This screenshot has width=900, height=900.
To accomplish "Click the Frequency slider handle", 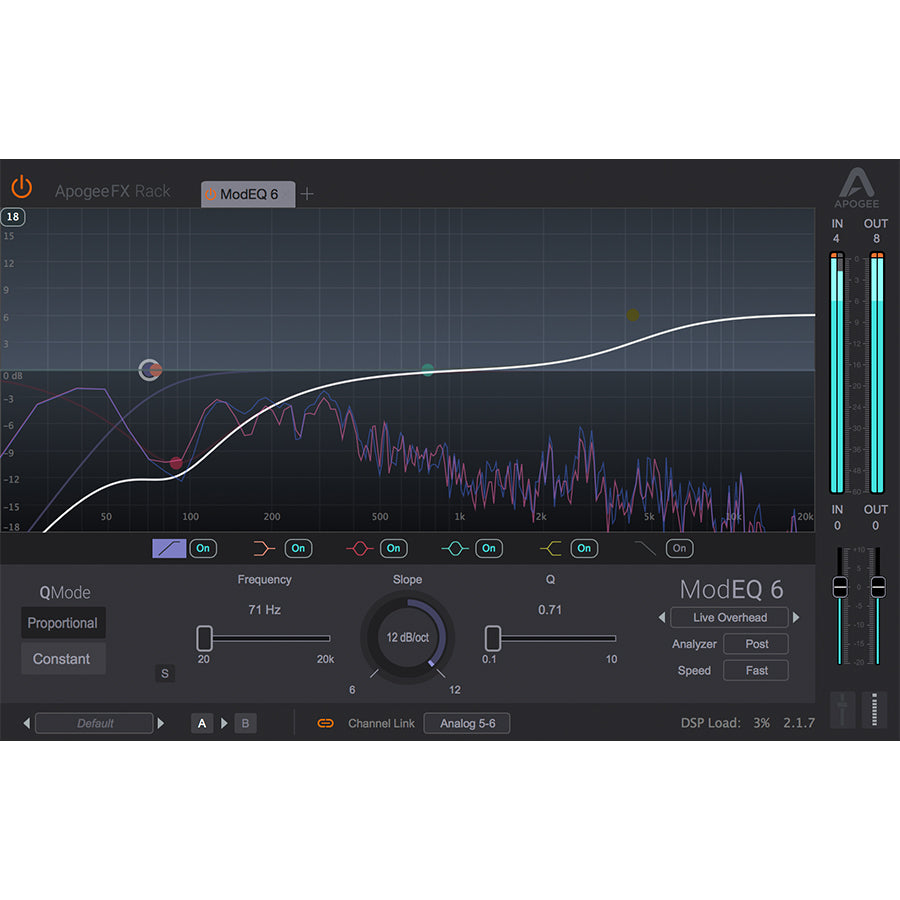I will [205, 638].
